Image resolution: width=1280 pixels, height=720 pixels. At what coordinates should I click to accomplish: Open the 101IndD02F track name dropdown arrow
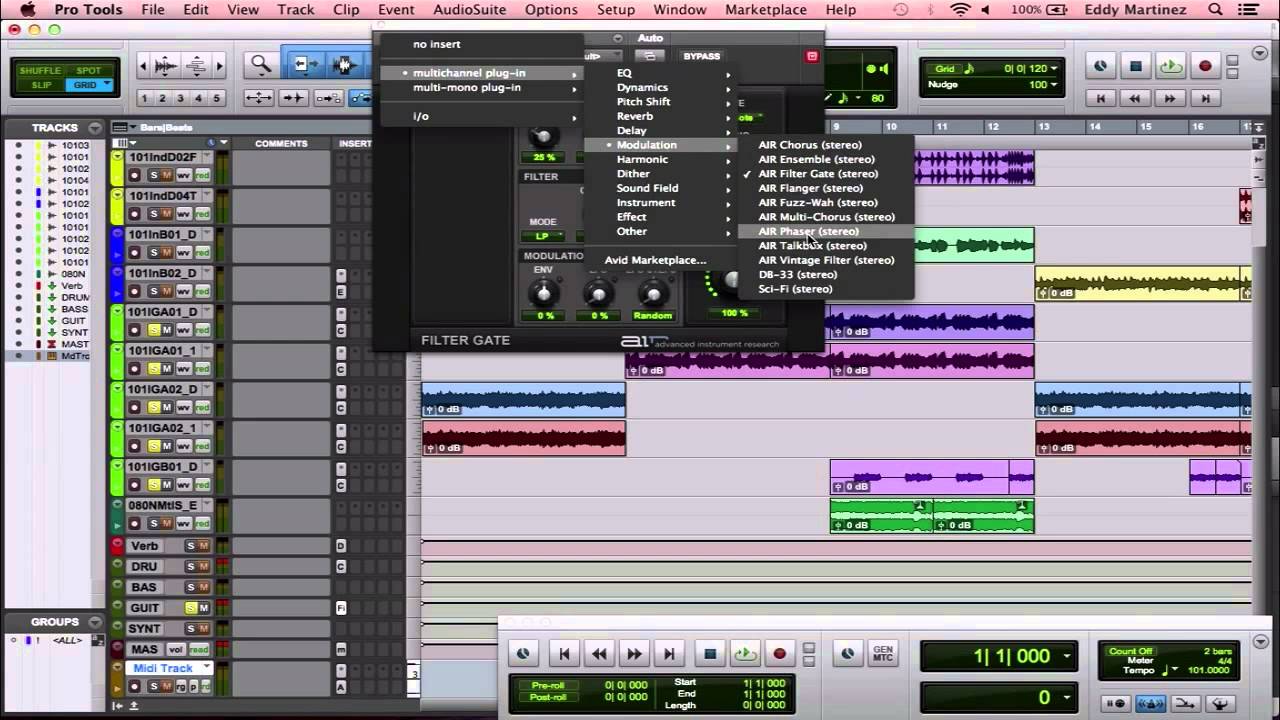click(x=206, y=157)
